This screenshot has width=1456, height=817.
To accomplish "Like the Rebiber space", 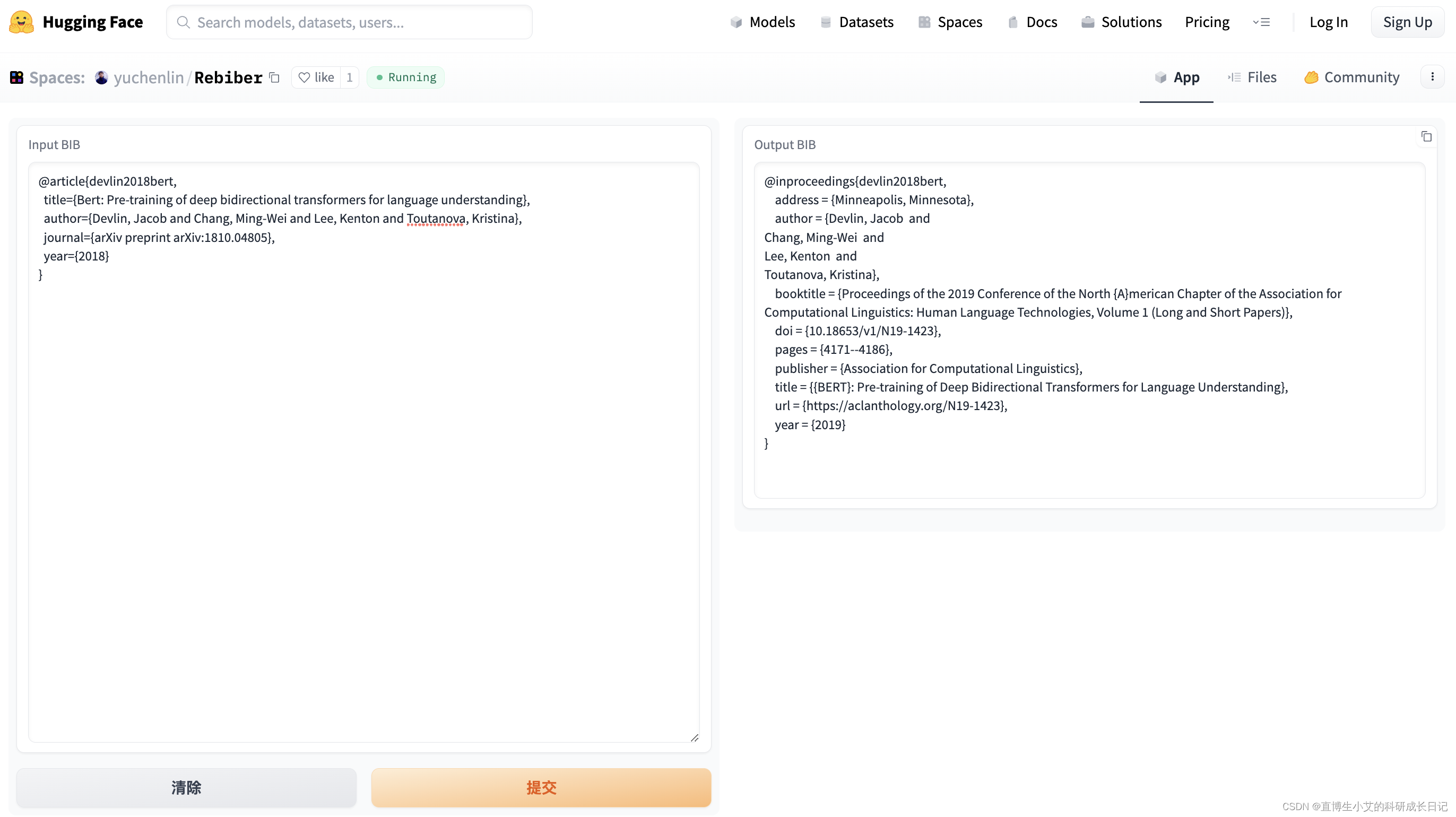I will point(317,77).
